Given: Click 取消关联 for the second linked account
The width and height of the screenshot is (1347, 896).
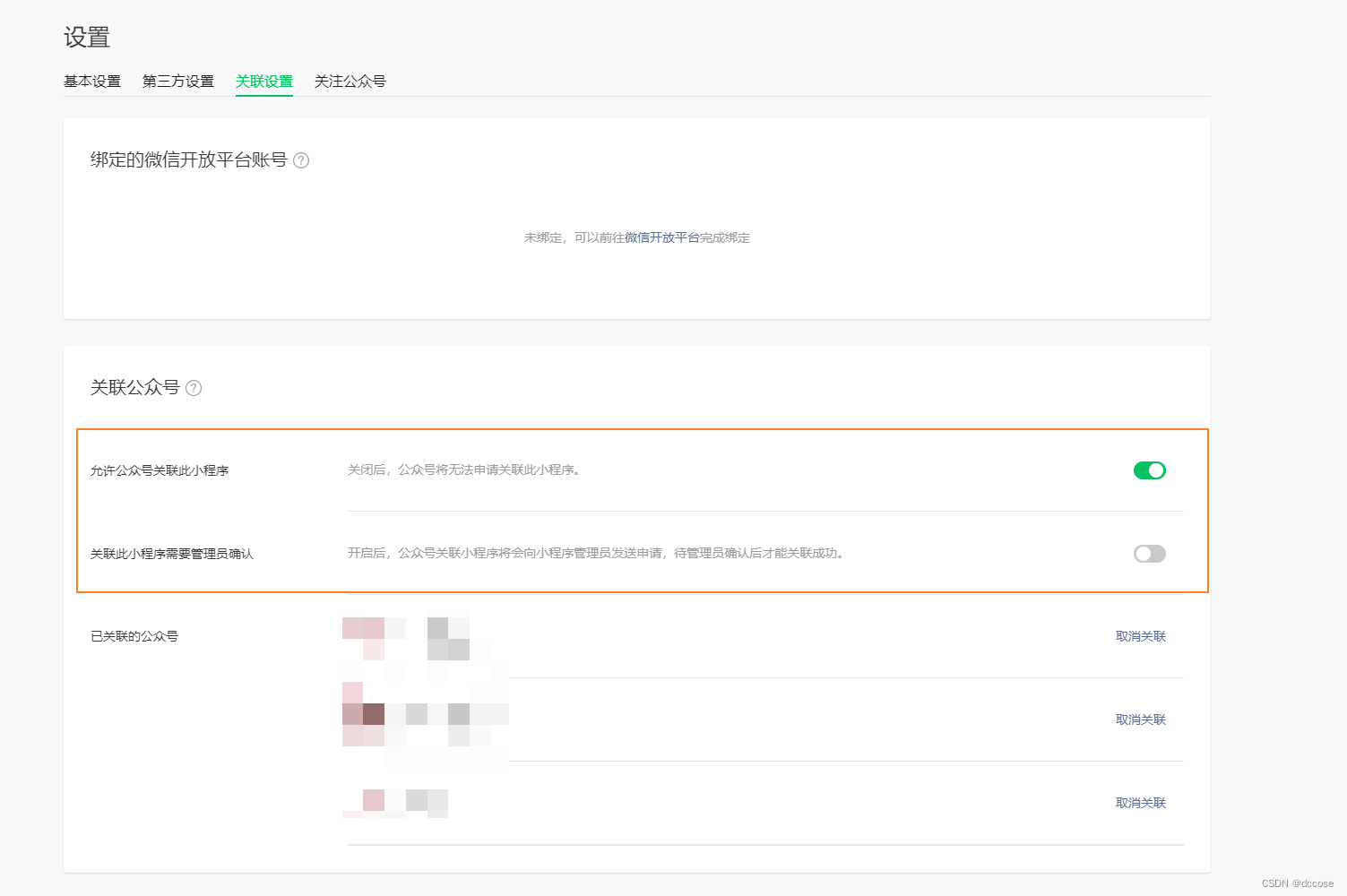Looking at the screenshot, I should coord(1141,719).
